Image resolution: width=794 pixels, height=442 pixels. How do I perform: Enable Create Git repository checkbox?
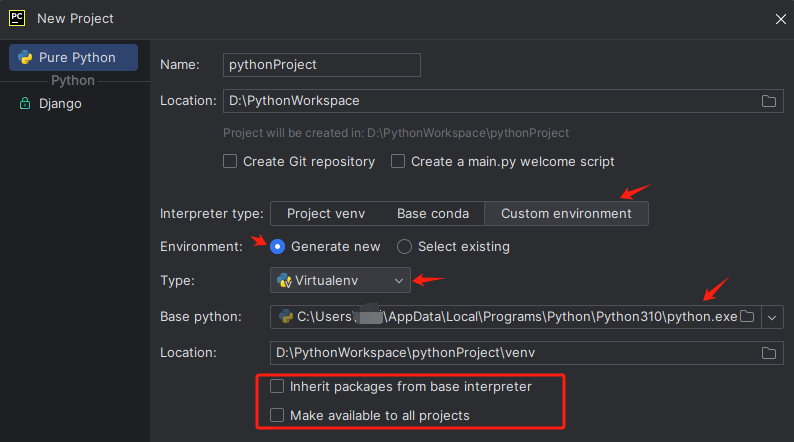tap(230, 162)
